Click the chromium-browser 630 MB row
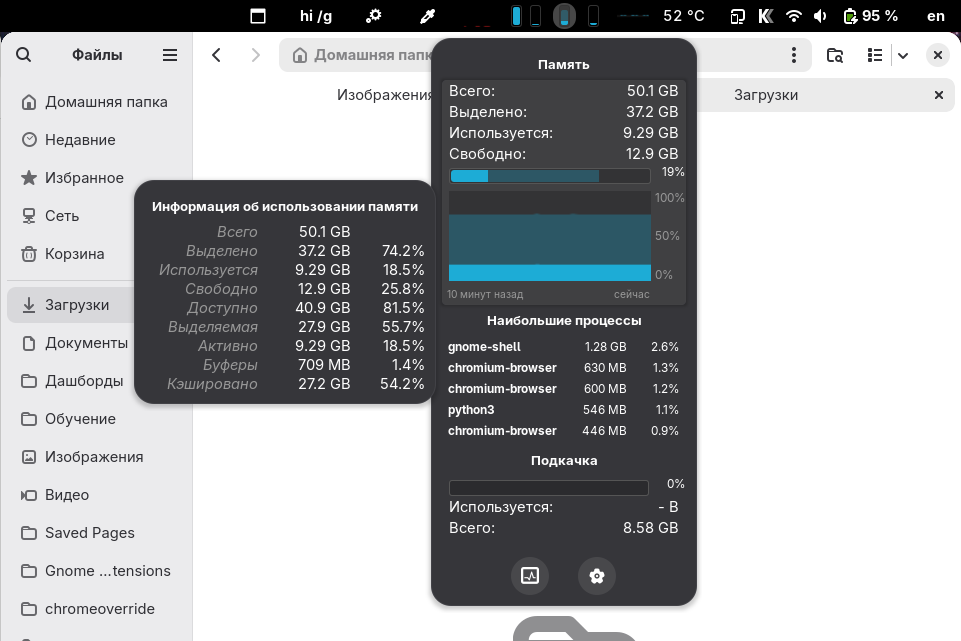961x641 pixels. pyautogui.click(x=563, y=368)
